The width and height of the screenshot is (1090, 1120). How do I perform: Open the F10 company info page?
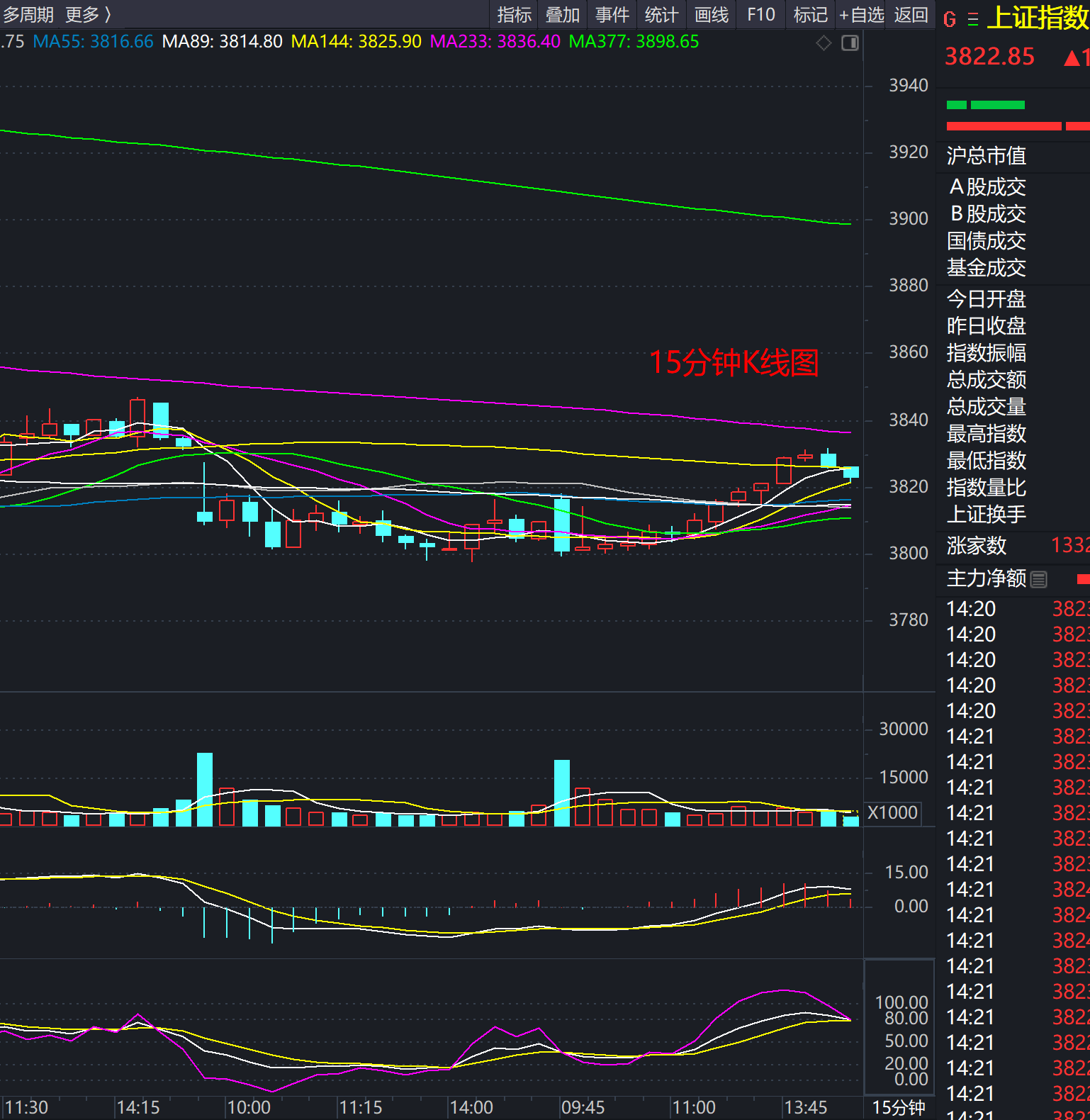pyautogui.click(x=761, y=15)
